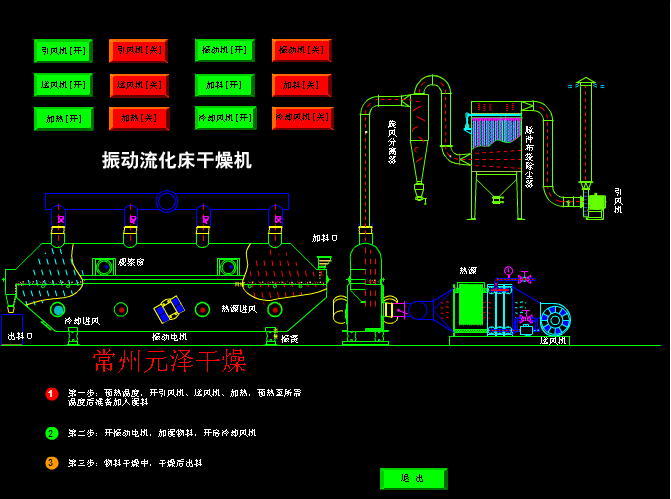Screen dimensions: 671x499
Task: Click the green step 2 circle
Action: pyautogui.click(x=52, y=434)
